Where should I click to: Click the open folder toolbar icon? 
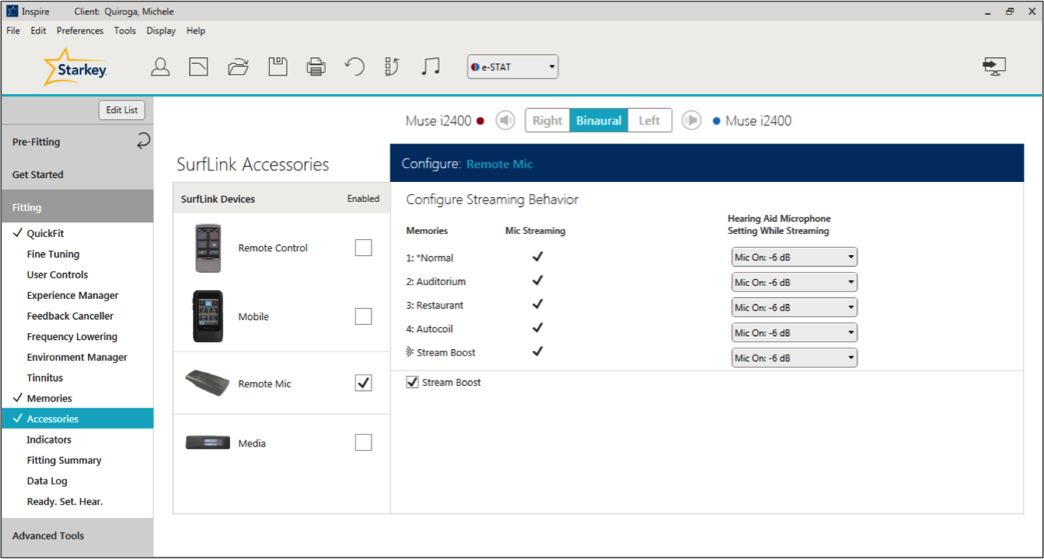(238, 67)
